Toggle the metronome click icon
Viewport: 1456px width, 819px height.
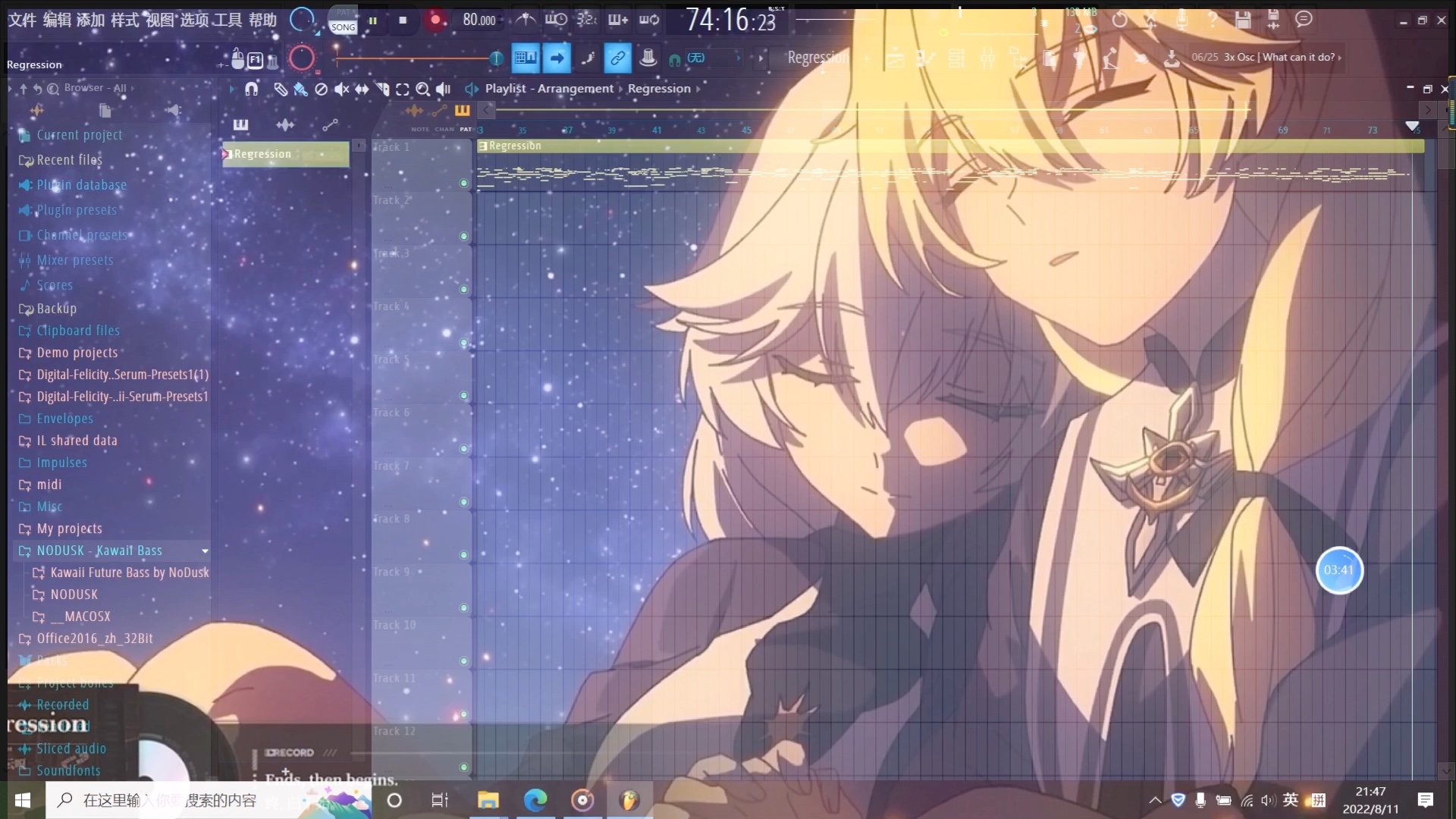pyautogui.click(x=528, y=19)
